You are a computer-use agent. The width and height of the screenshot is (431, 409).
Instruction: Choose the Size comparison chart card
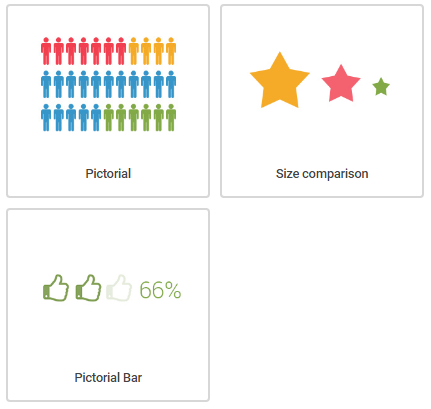point(322,101)
